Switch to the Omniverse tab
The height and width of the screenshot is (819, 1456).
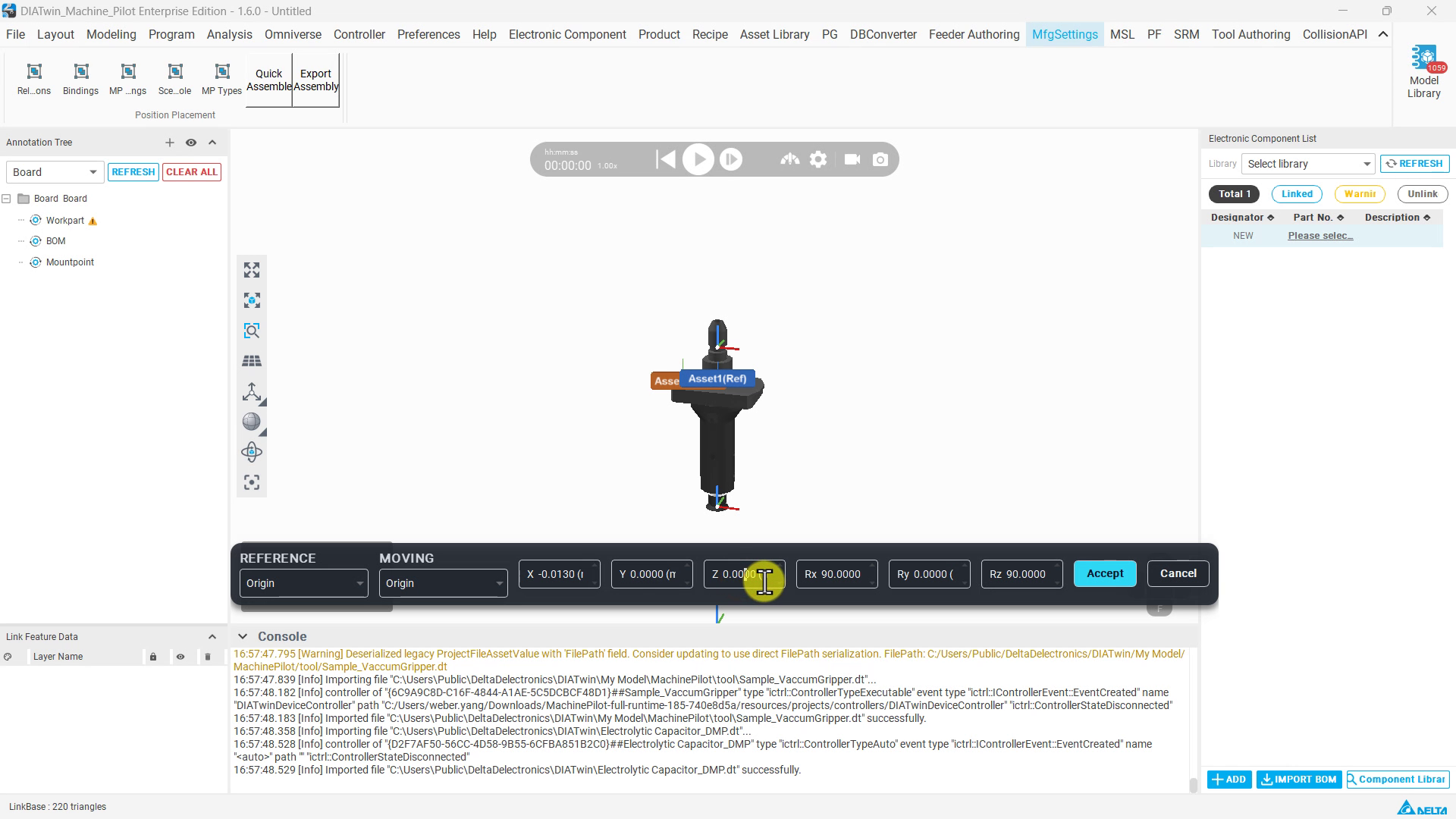(293, 34)
